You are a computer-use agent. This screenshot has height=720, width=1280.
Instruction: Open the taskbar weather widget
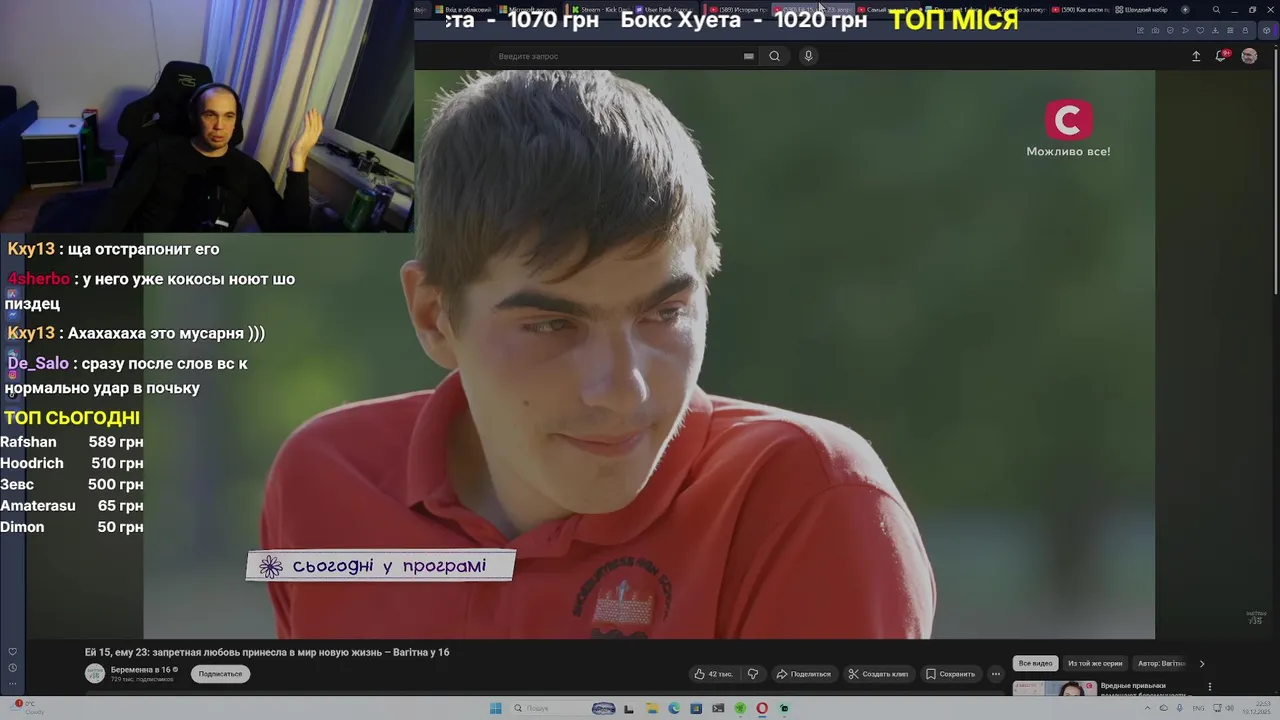click(x=26, y=708)
